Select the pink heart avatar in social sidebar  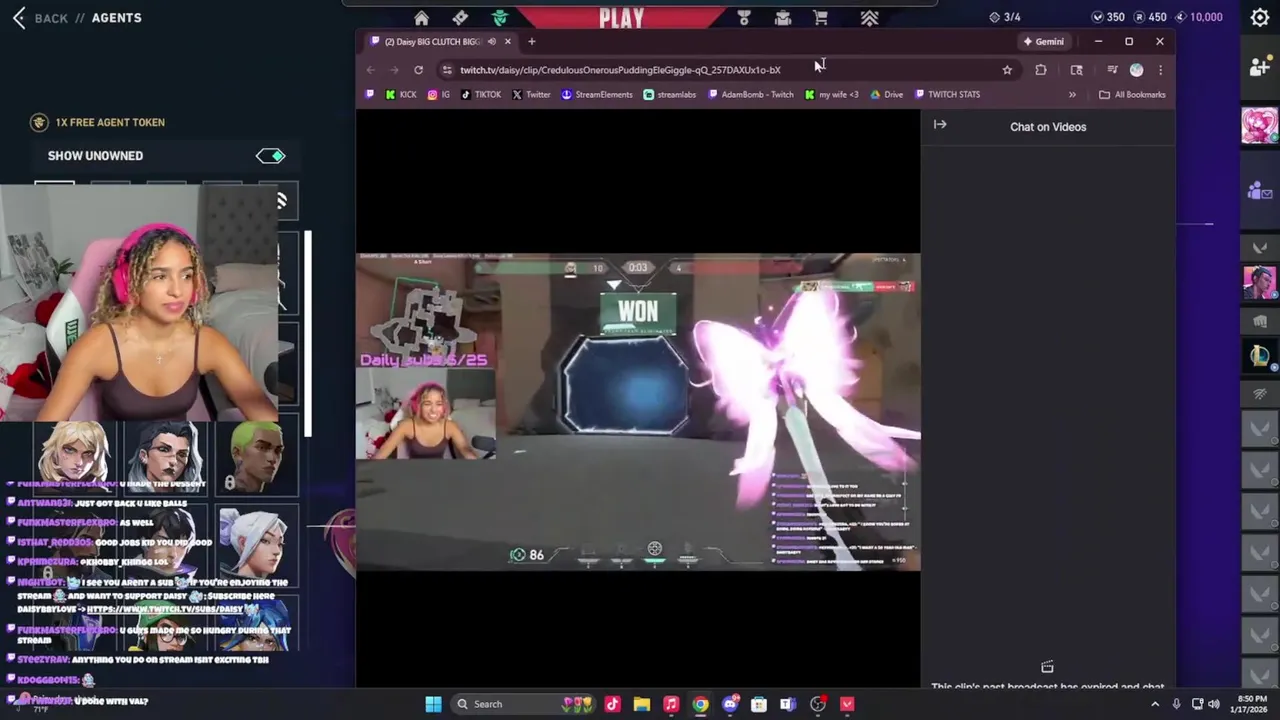(x=1259, y=126)
